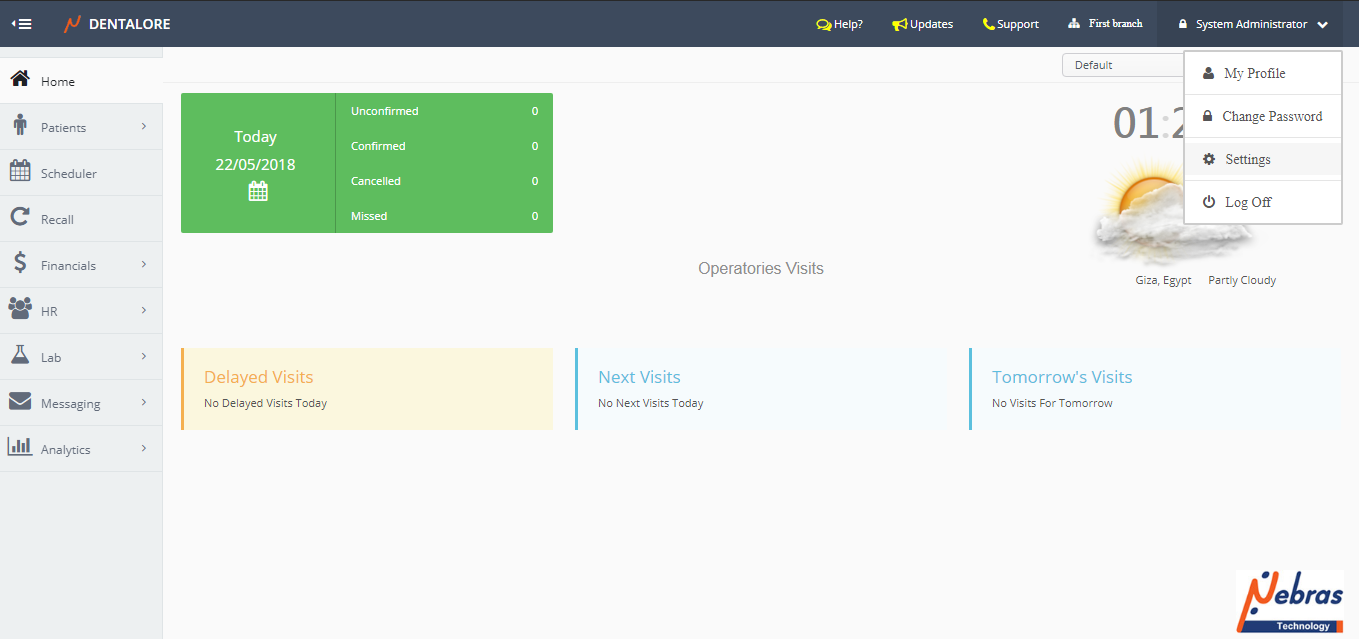Click the Lab flask icon

20,355
